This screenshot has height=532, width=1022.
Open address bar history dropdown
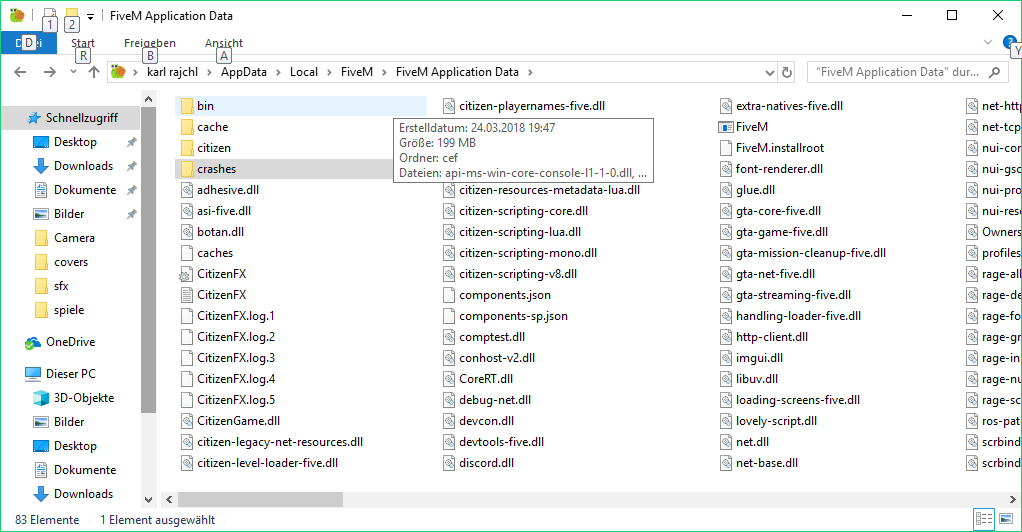[x=770, y=72]
